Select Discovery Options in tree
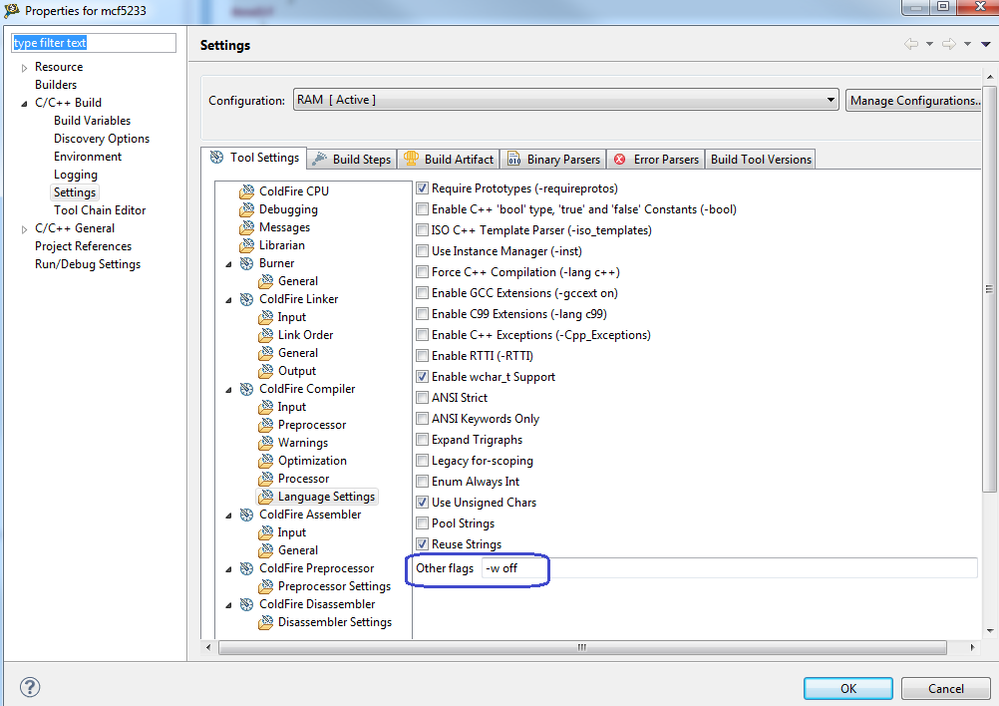The width and height of the screenshot is (999, 706). 102,138
